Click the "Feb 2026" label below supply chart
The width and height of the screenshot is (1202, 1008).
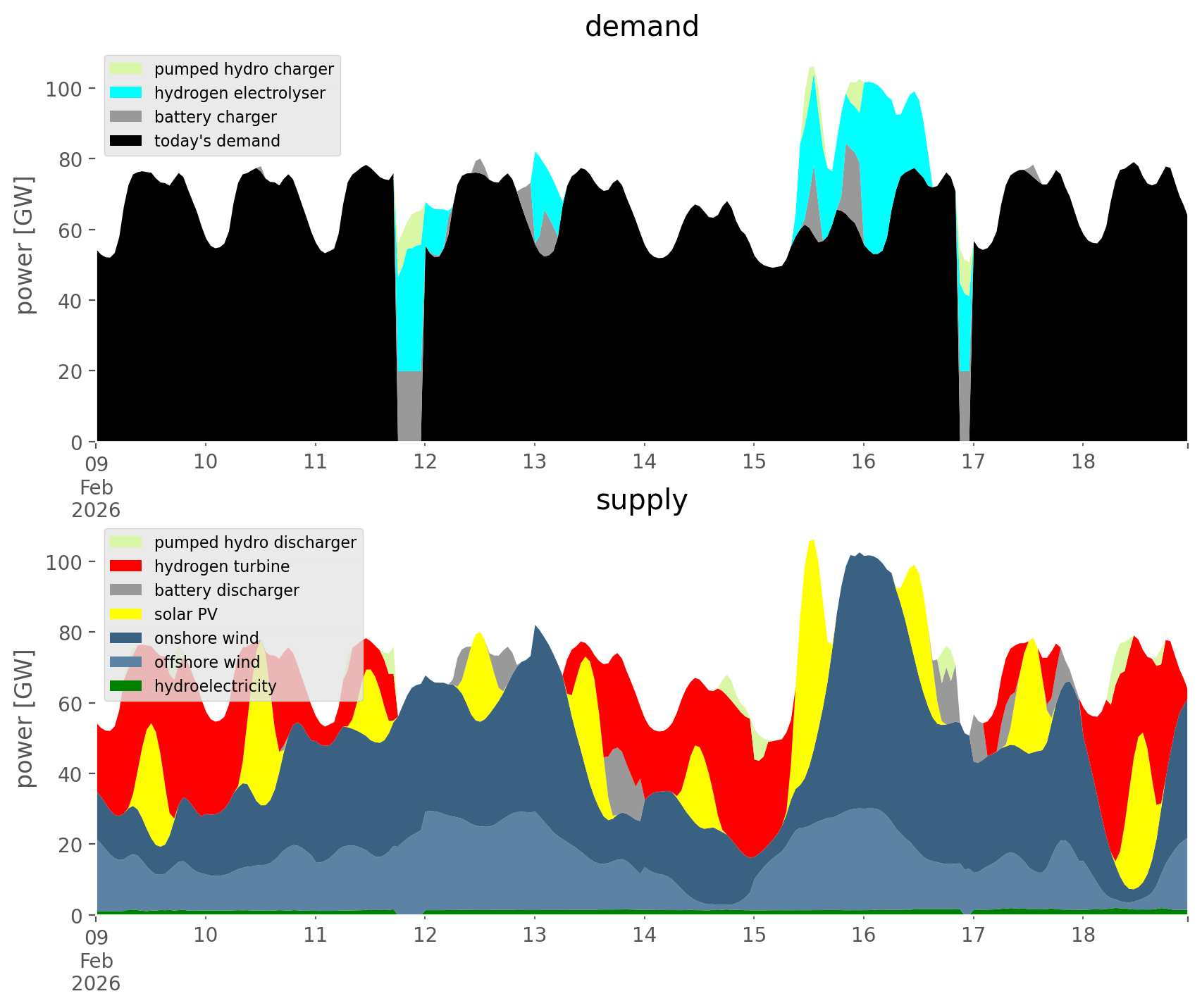[x=97, y=972]
